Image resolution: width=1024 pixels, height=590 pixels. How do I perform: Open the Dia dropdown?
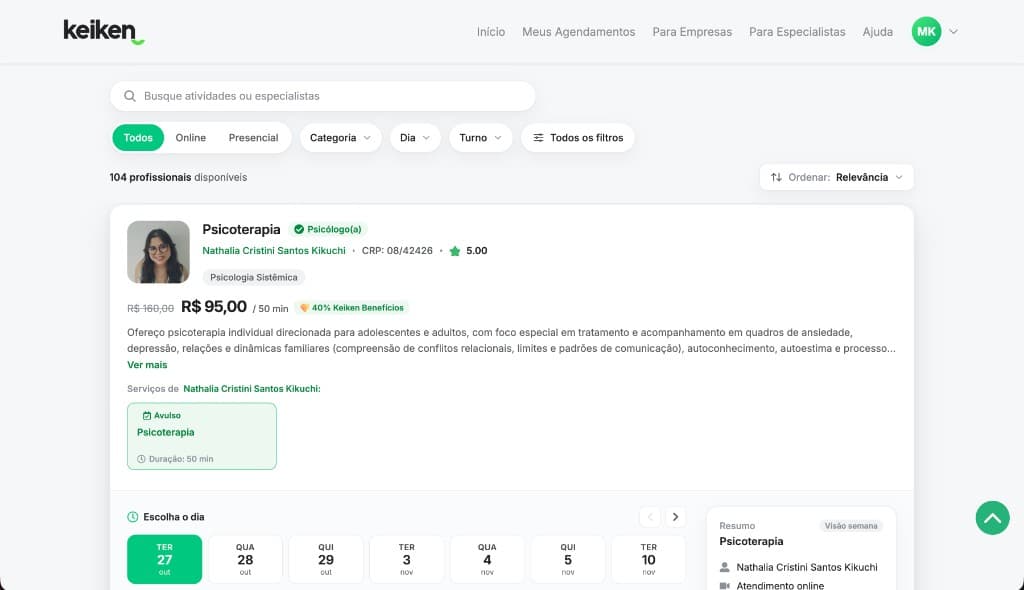(415, 138)
